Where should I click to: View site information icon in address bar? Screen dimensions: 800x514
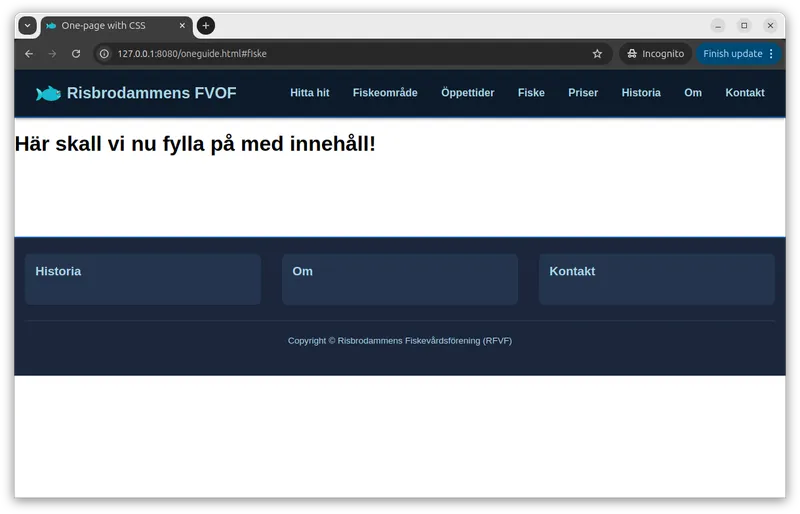[104, 54]
